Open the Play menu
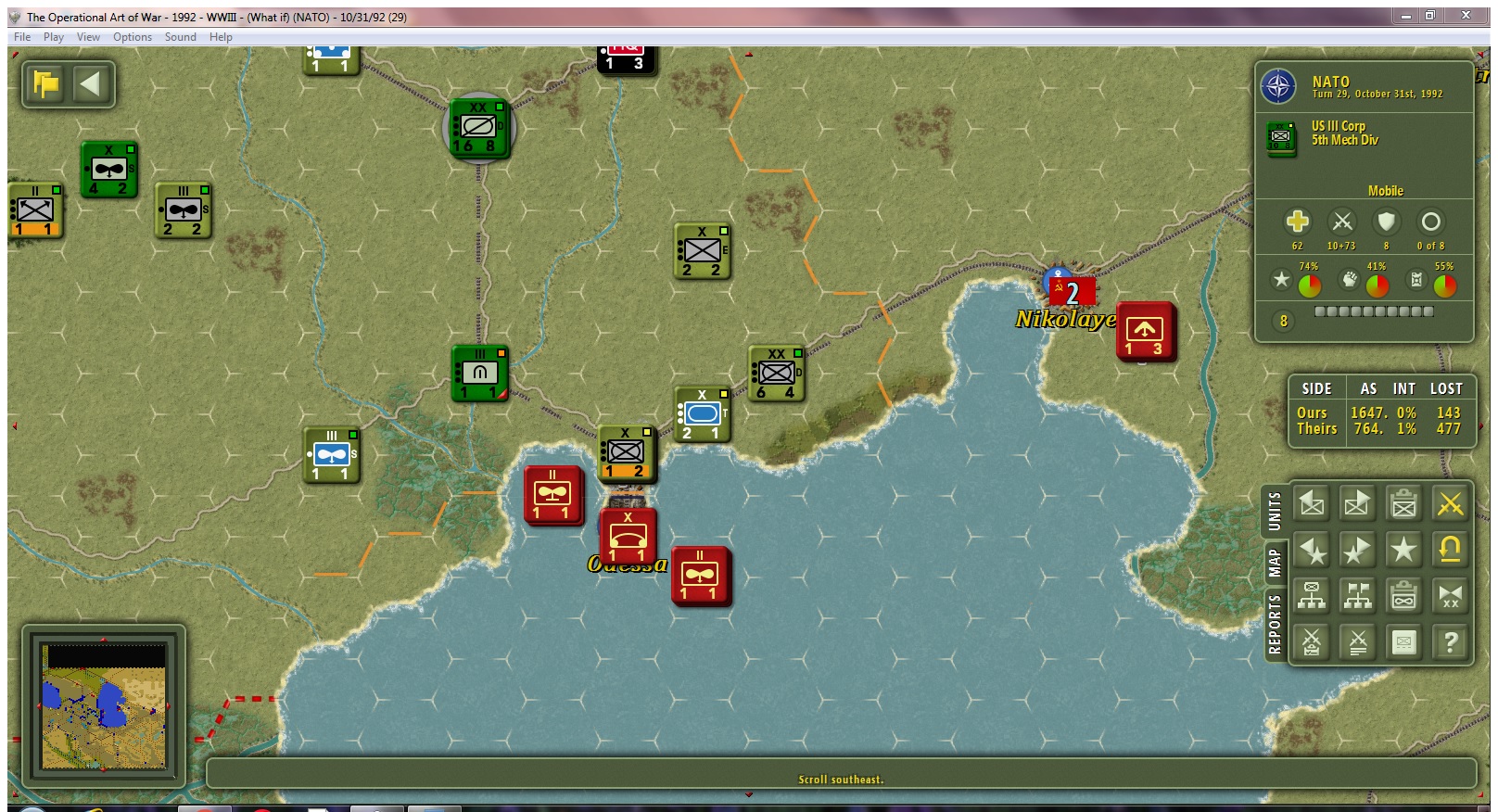Screen dimensions: 1498x812 point(54,37)
